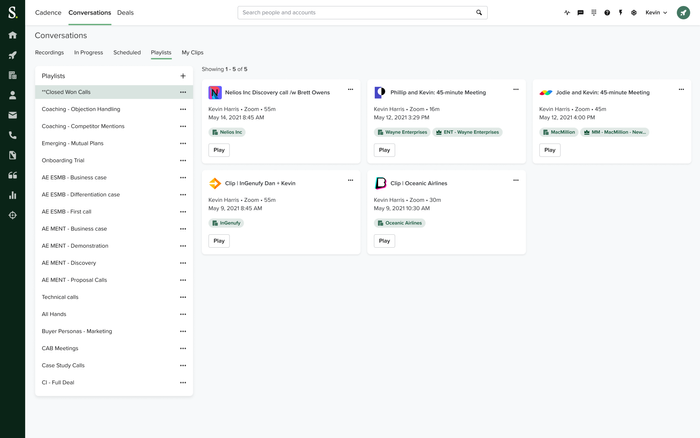Click the MacMillion account tag
Image resolution: width=700 pixels, height=438 pixels.
(558, 132)
